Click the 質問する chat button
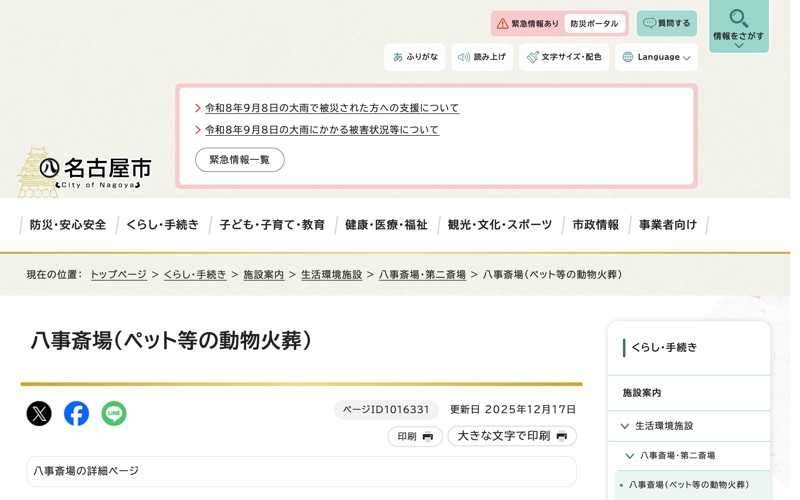The height and width of the screenshot is (500, 800). pos(666,23)
